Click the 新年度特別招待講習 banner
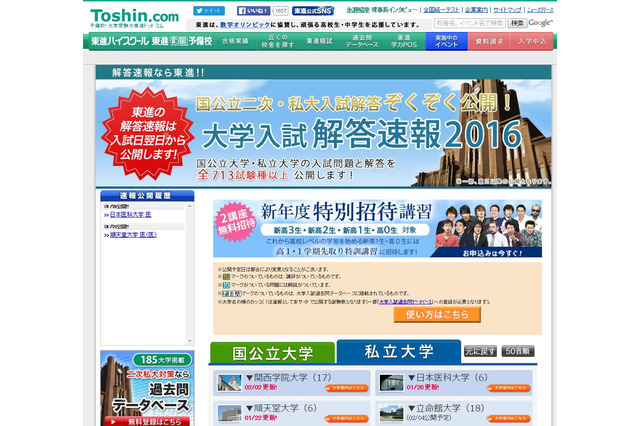This screenshot has width=640, height=426. click(378, 228)
